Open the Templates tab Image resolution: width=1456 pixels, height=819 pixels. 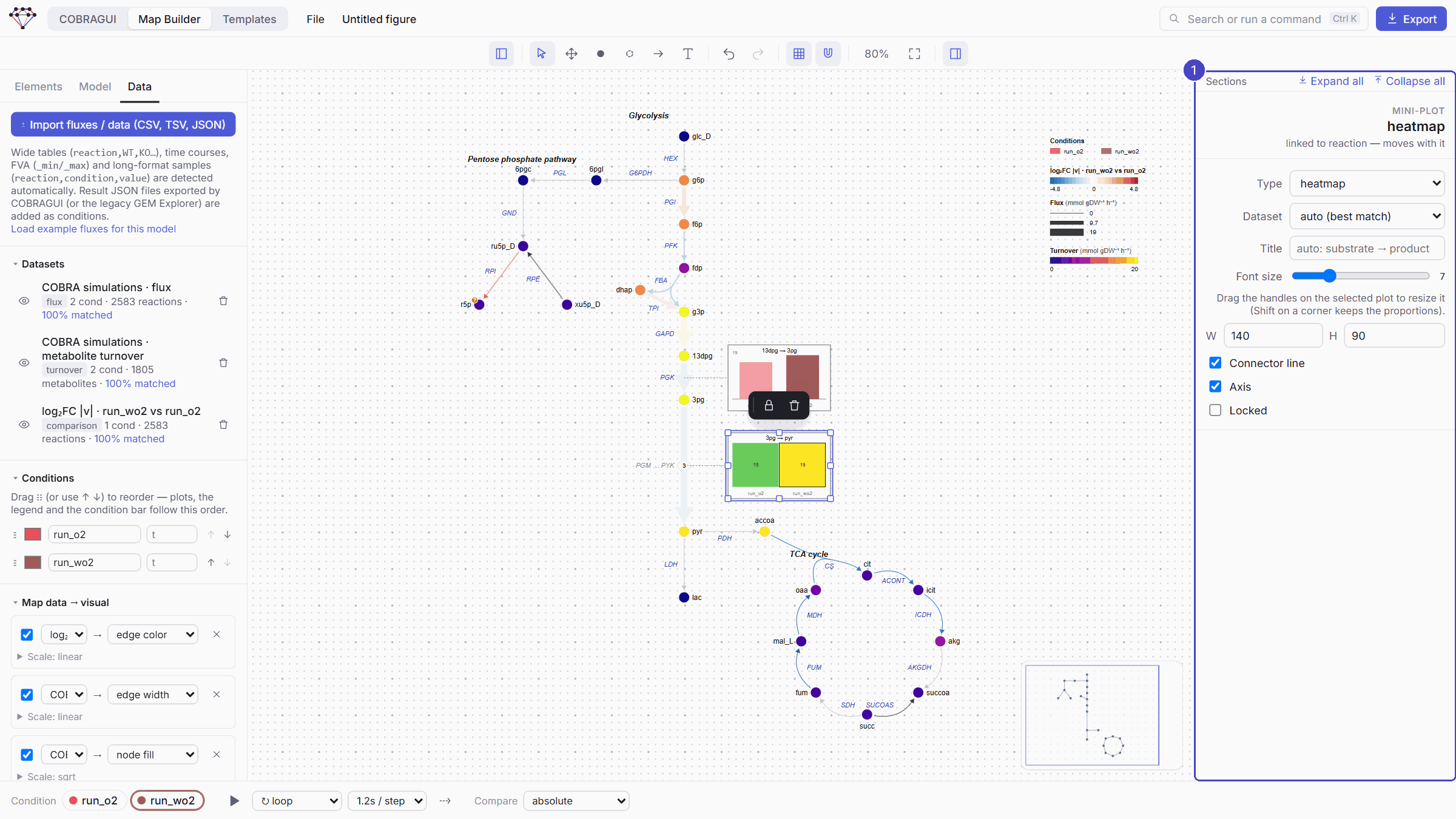pyautogui.click(x=249, y=19)
